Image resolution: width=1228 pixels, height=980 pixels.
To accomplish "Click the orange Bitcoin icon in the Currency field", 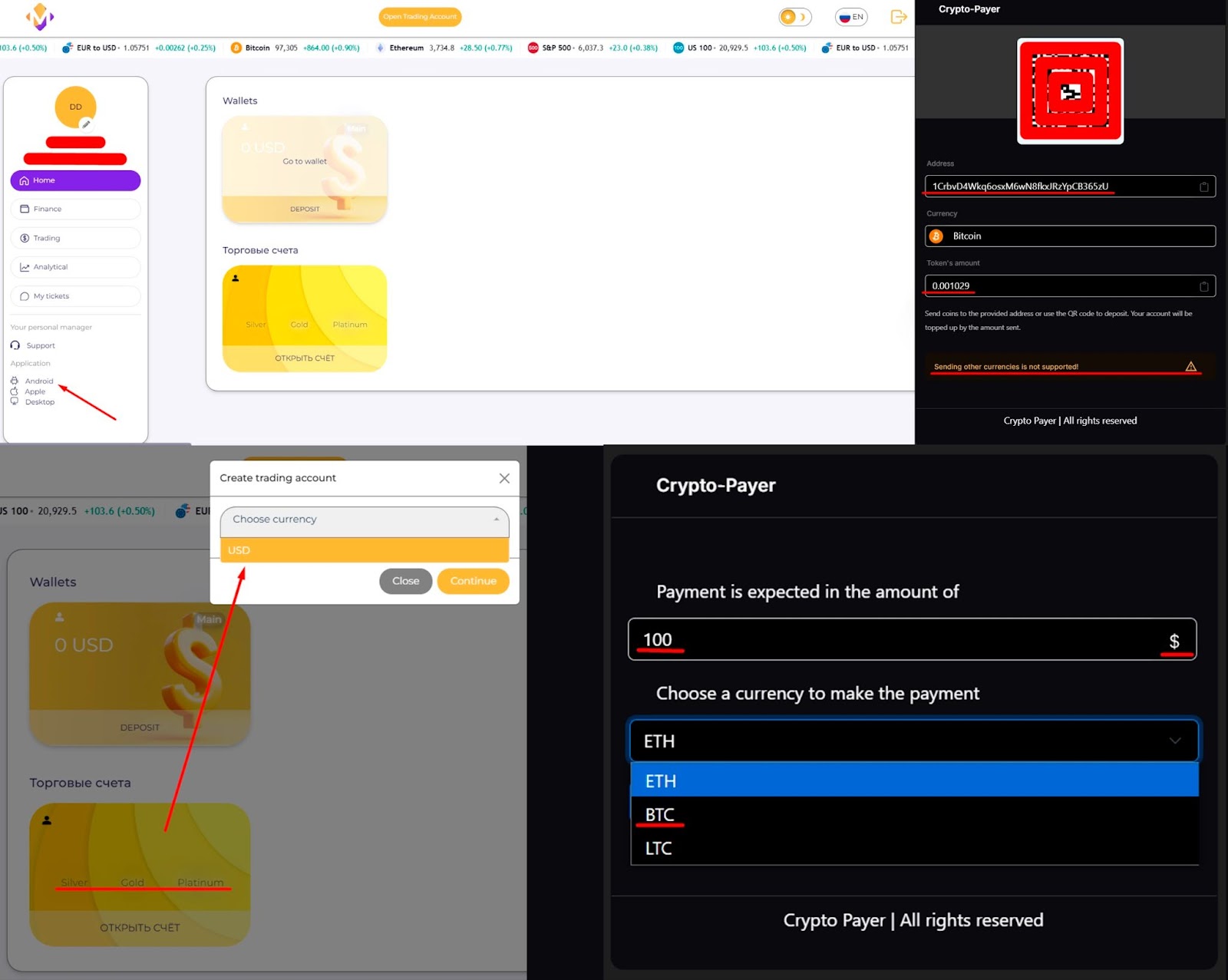I will tap(936, 236).
